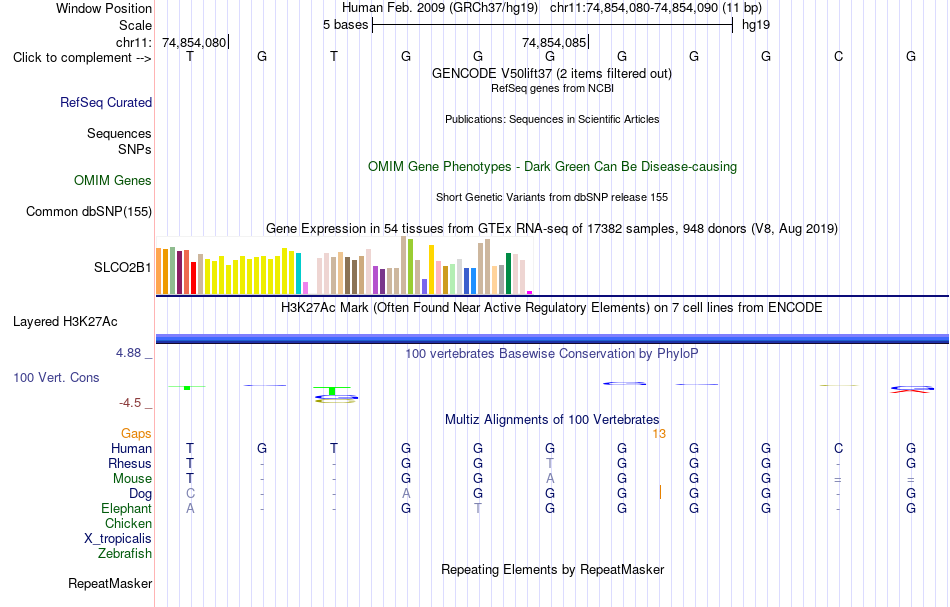Click 'Multiz Alignments of 100 Vertebrates' title
Screen dimensions: 950x607
(552, 419)
